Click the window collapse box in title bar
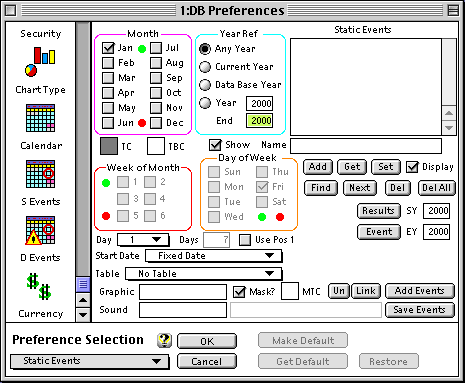The height and width of the screenshot is (383, 465). (453, 11)
